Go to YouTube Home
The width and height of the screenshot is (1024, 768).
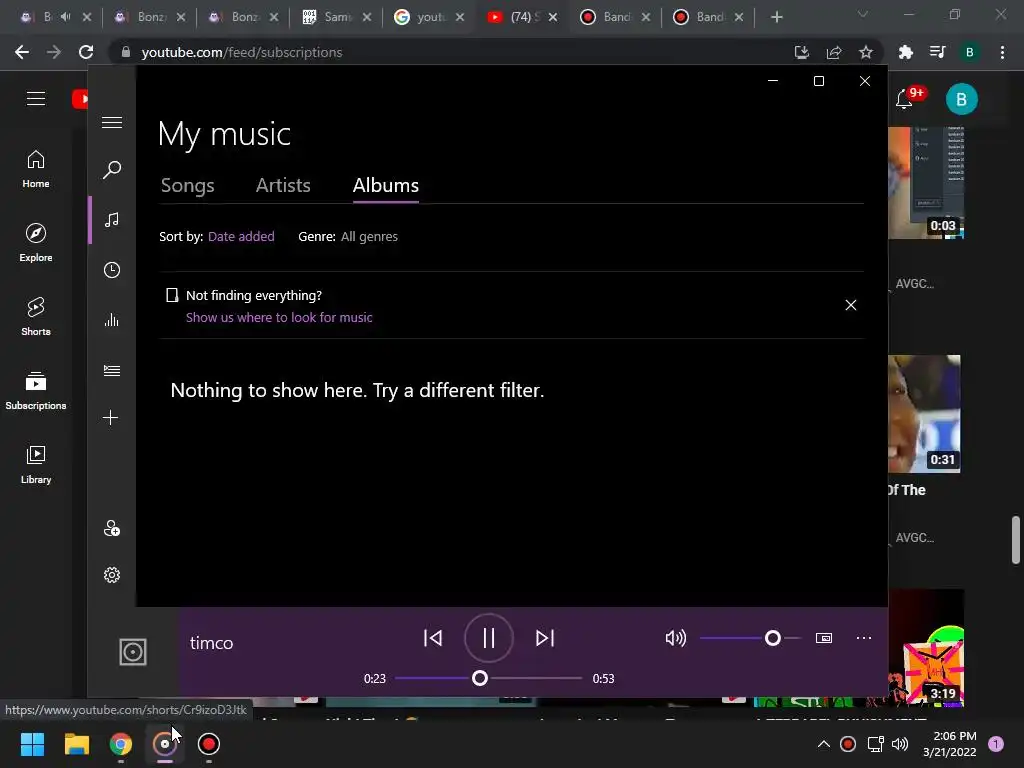pyautogui.click(x=36, y=168)
